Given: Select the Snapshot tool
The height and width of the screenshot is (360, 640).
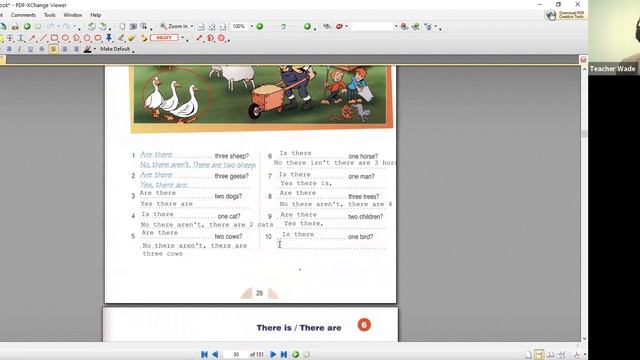Looking at the screenshot, I should click(133, 26).
